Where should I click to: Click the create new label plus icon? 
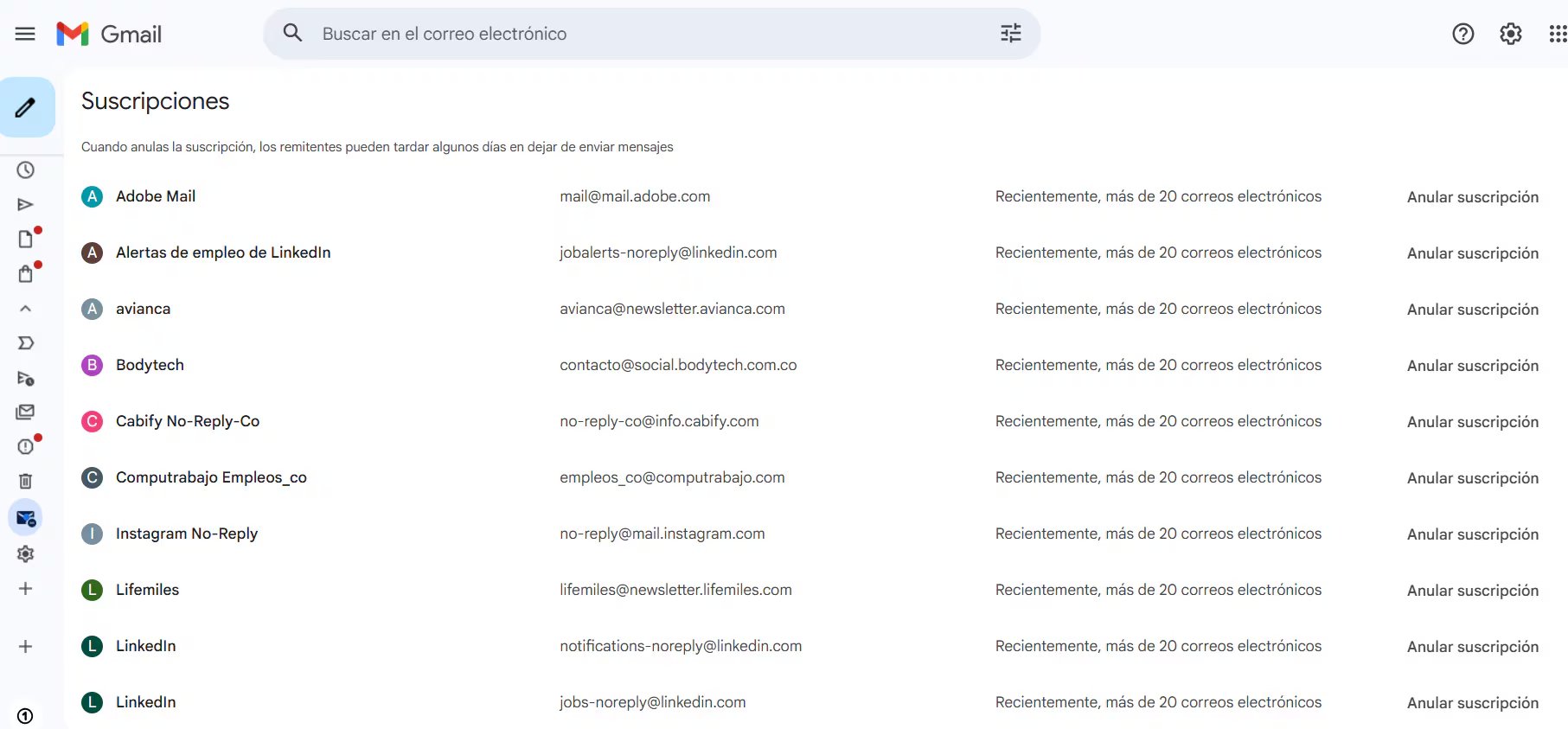click(26, 588)
